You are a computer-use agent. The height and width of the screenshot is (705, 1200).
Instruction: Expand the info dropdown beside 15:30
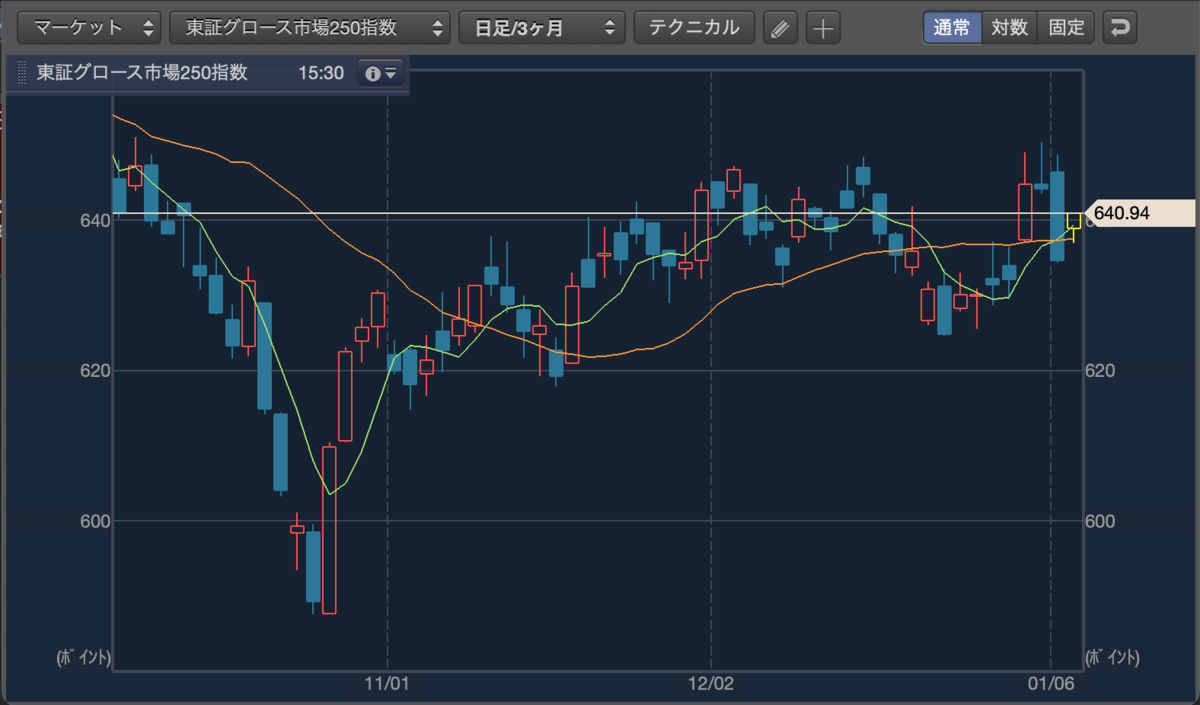pos(381,73)
